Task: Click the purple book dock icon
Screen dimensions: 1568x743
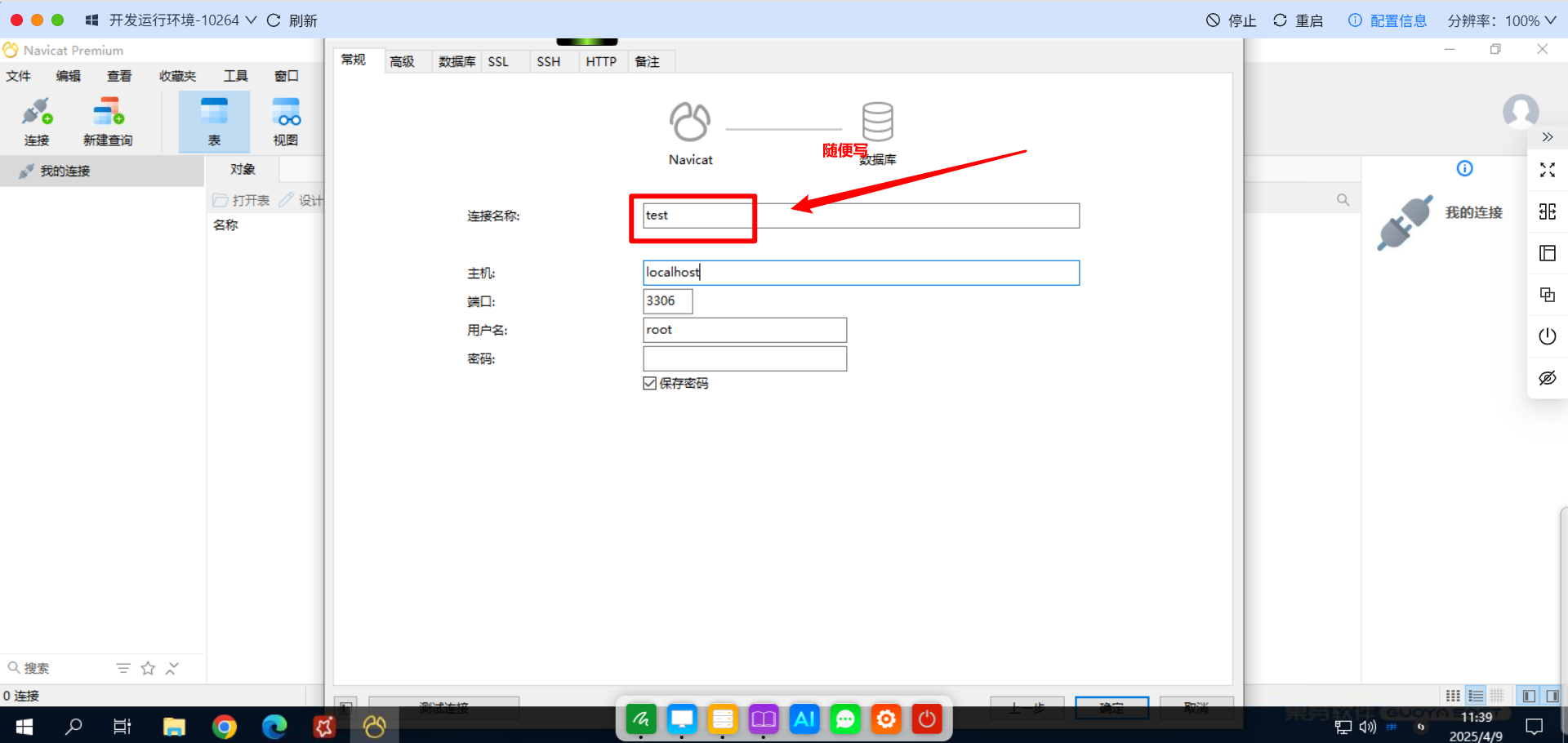Action: coord(764,719)
